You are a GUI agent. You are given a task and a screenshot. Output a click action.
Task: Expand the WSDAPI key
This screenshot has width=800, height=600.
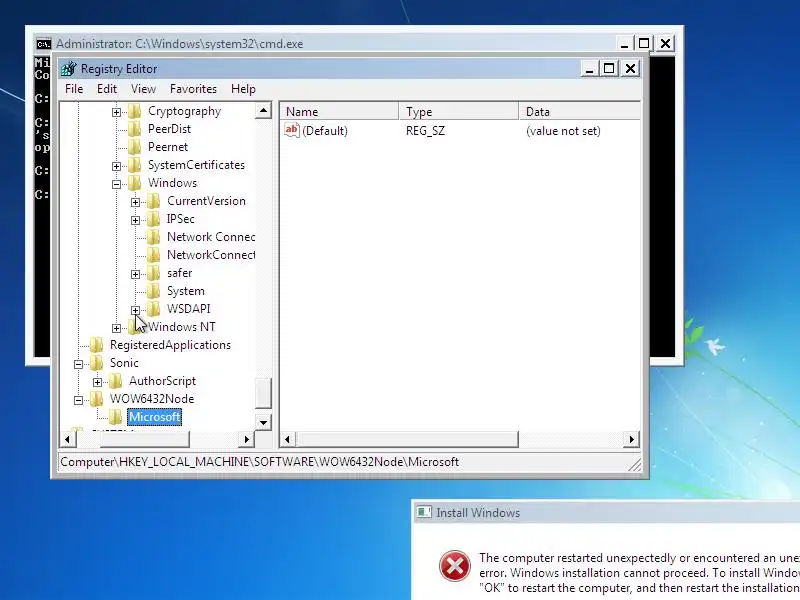coord(135,310)
